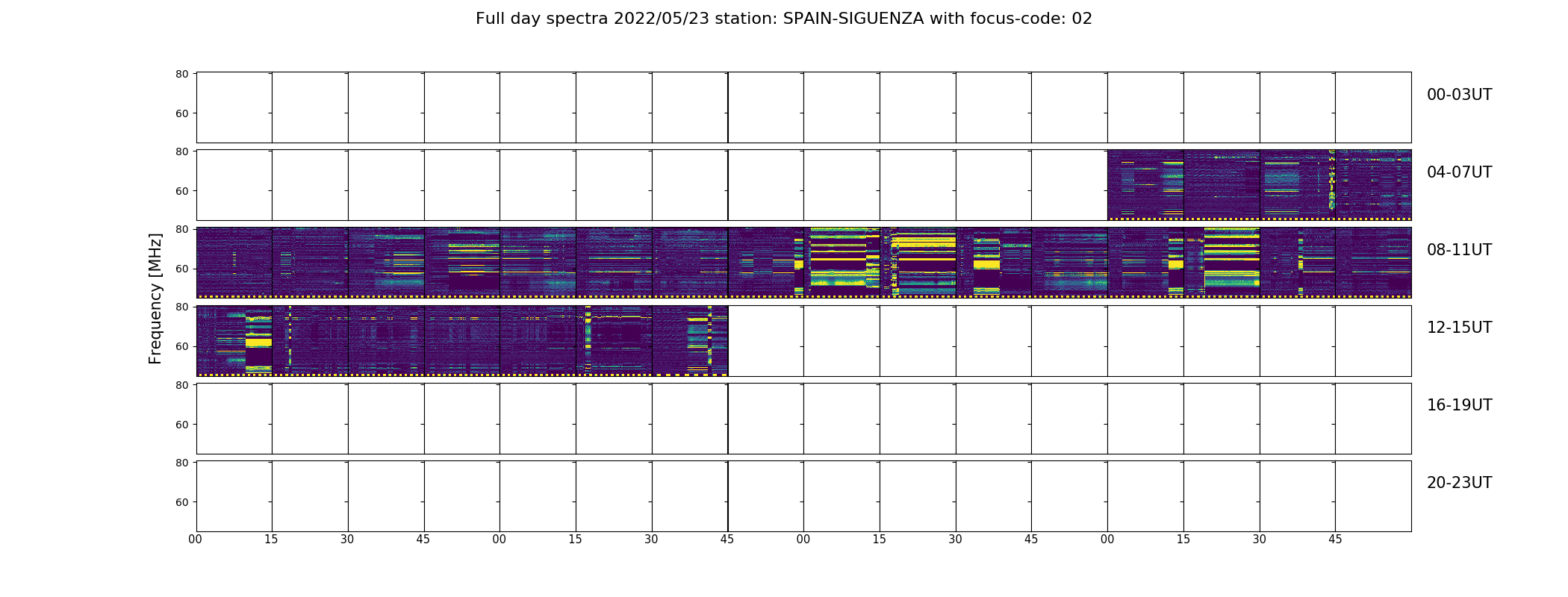This screenshot has width=1568, height=597.
Task: Click the "80" tick label of the 20-23UT row
Action: [x=181, y=463]
